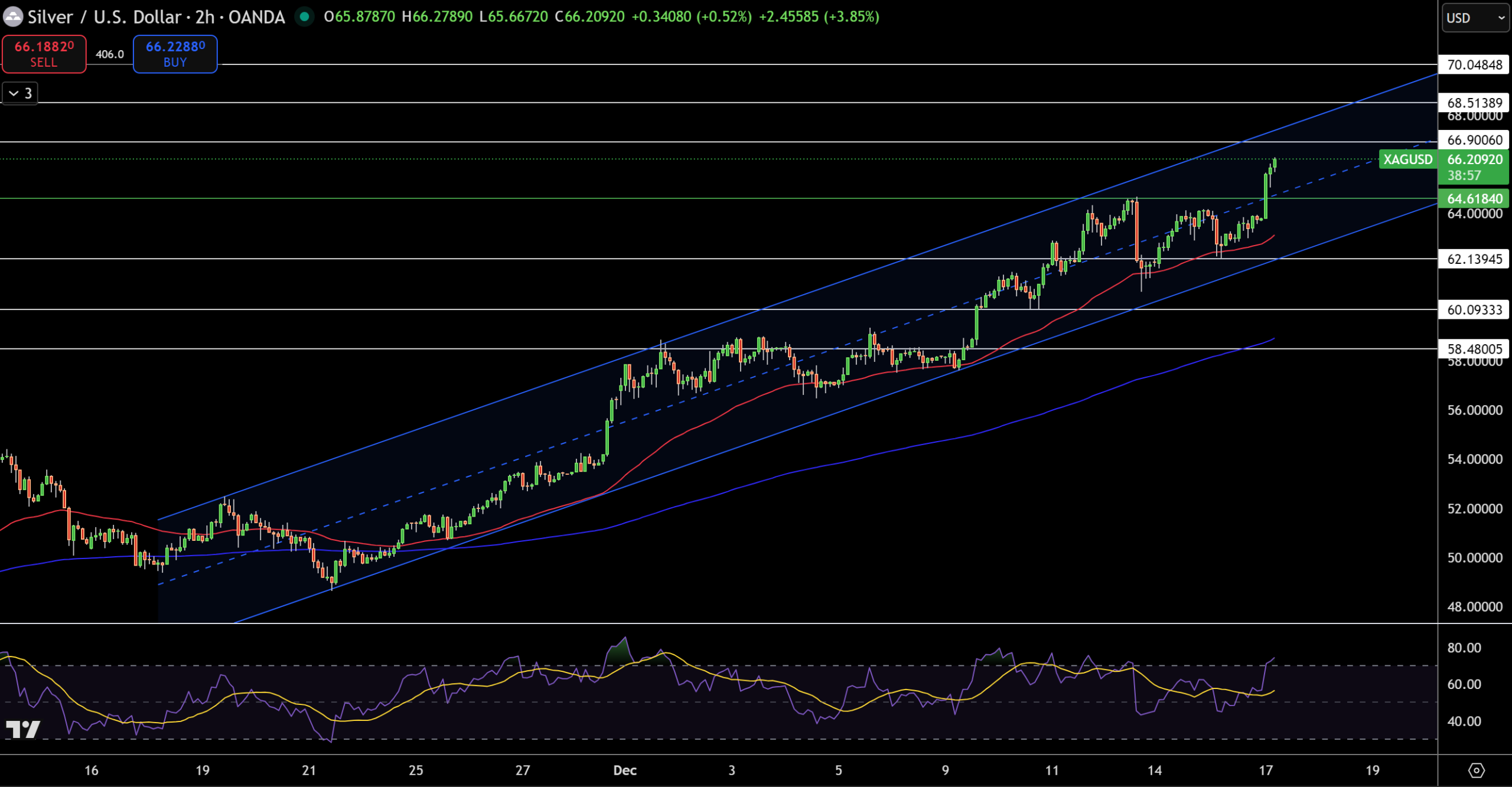1512x787 pixels.
Task: Click the Silver symbol logo icon
Action: pyautogui.click(x=13, y=17)
